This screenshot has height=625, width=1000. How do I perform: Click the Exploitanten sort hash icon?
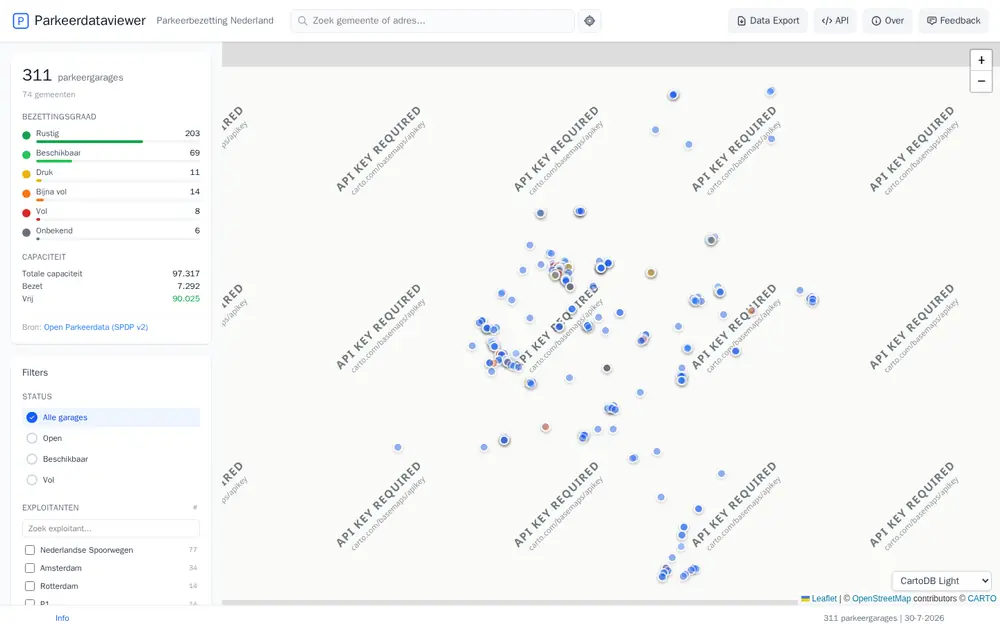pyautogui.click(x=195, y=508)
